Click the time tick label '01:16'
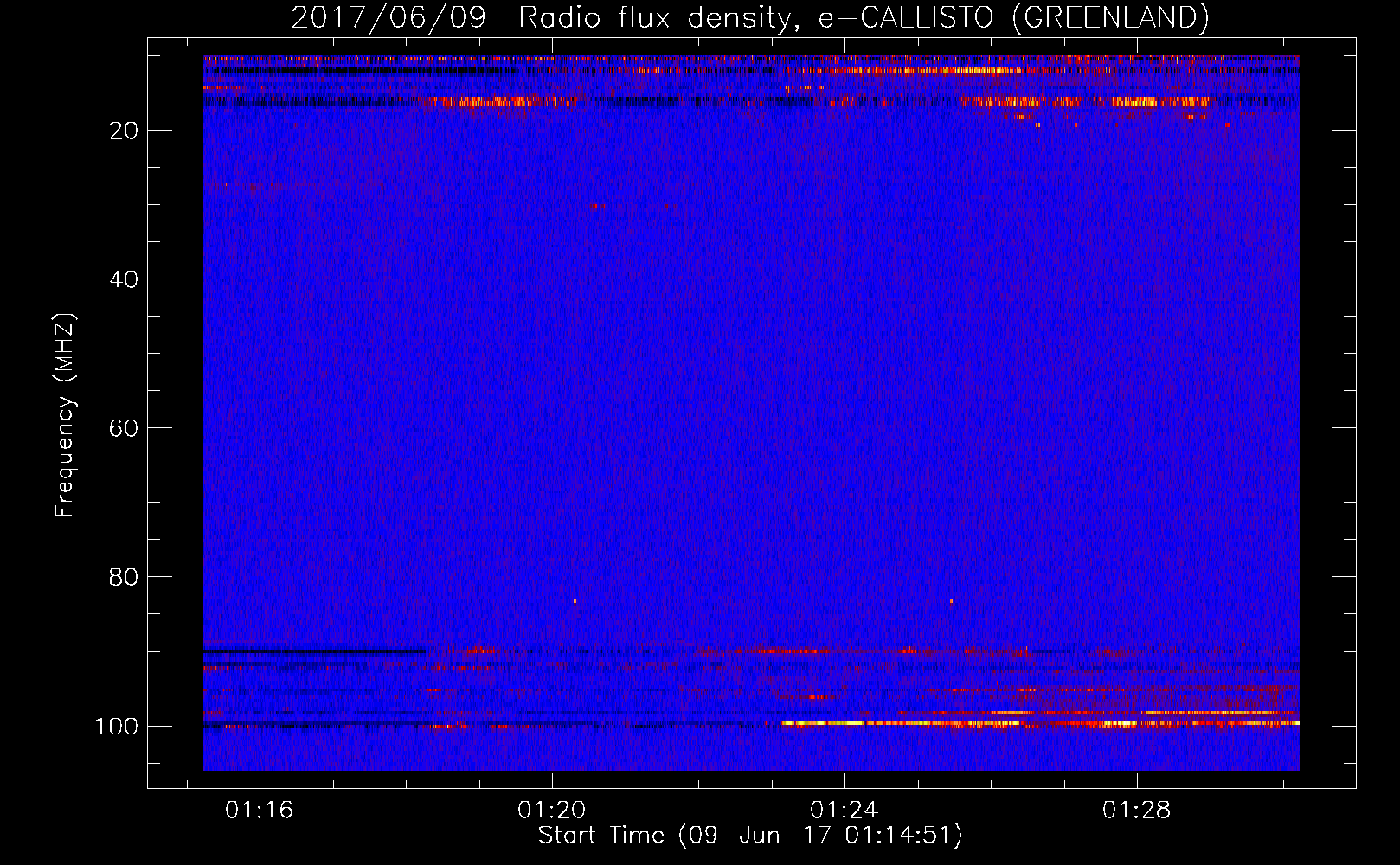 (260, 811)
